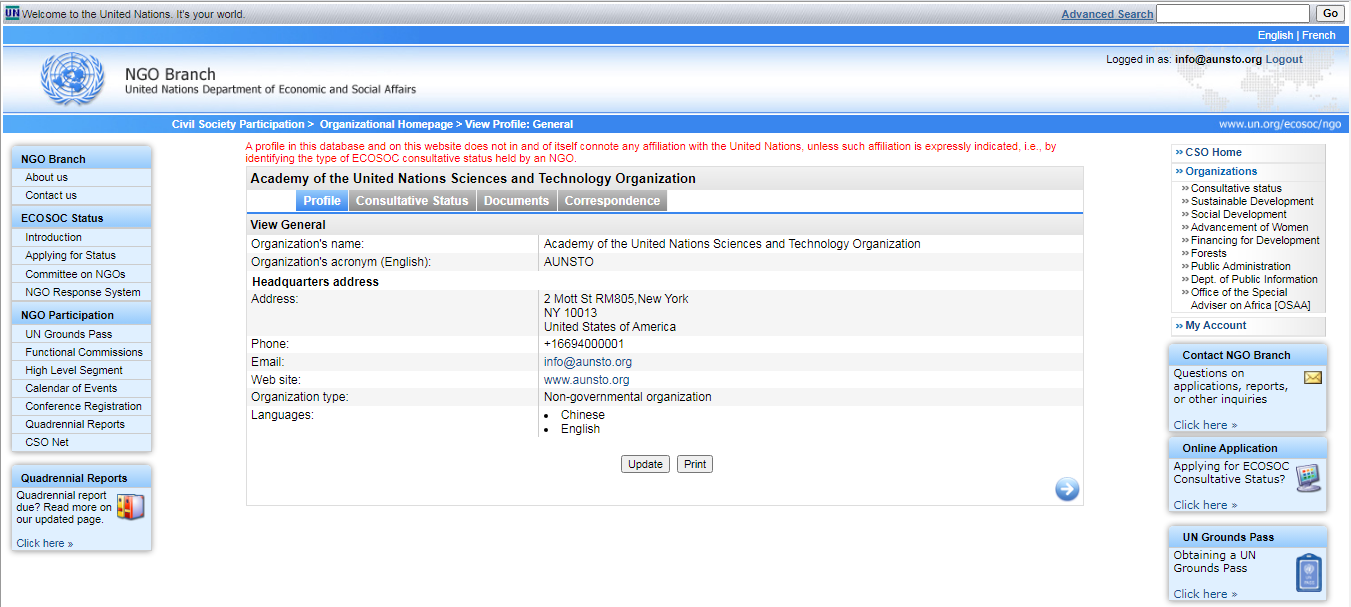Click the blue next arrow icon

pos(1067,489)
